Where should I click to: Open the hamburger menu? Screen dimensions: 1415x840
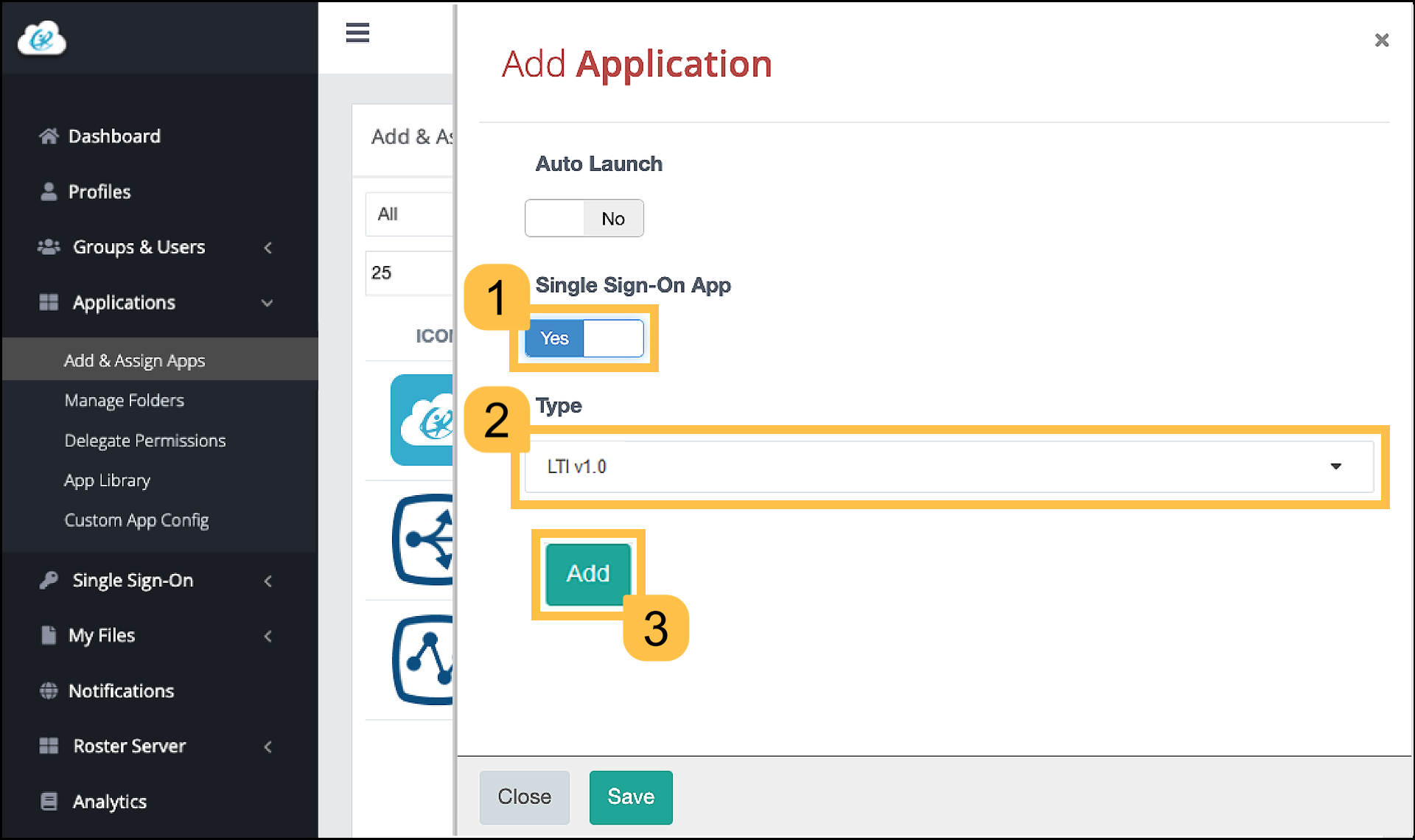(357, 33)
